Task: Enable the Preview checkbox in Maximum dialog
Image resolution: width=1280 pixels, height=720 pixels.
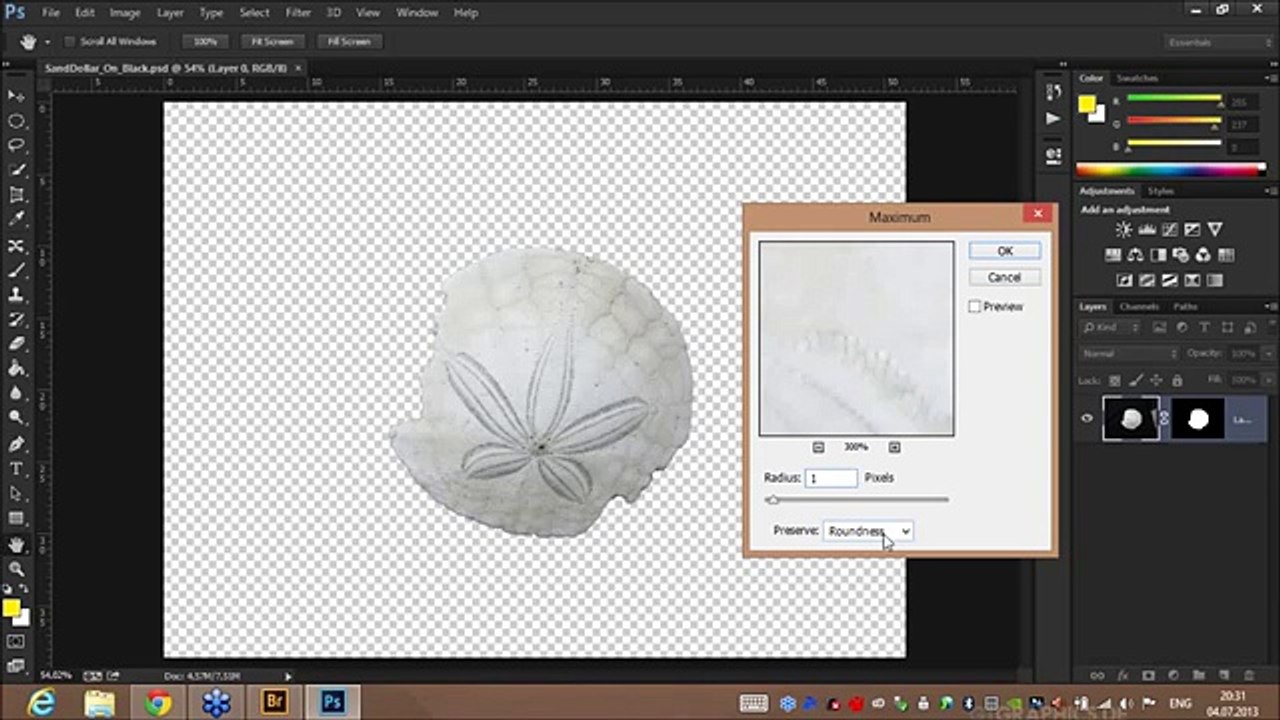Action: 974,307
